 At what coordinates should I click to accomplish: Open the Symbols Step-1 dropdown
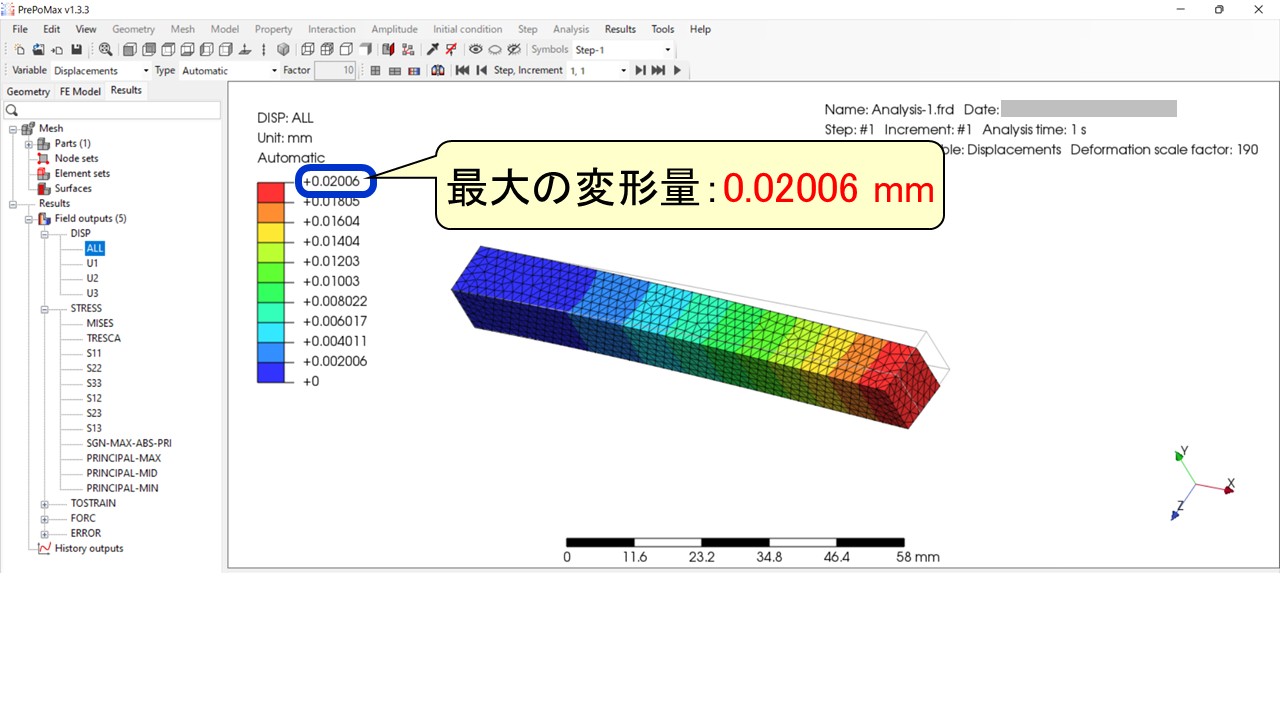[623, 49]
